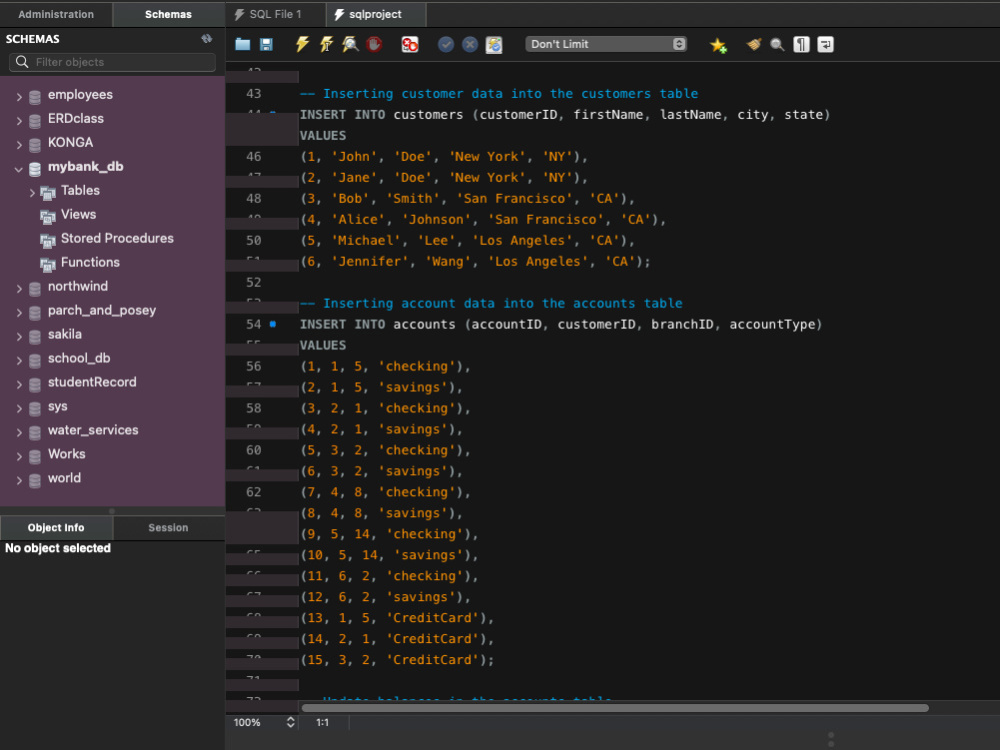Toggle word wrap icon in the editor toolbar
The image size is (1000, 750).
(825, 44)
